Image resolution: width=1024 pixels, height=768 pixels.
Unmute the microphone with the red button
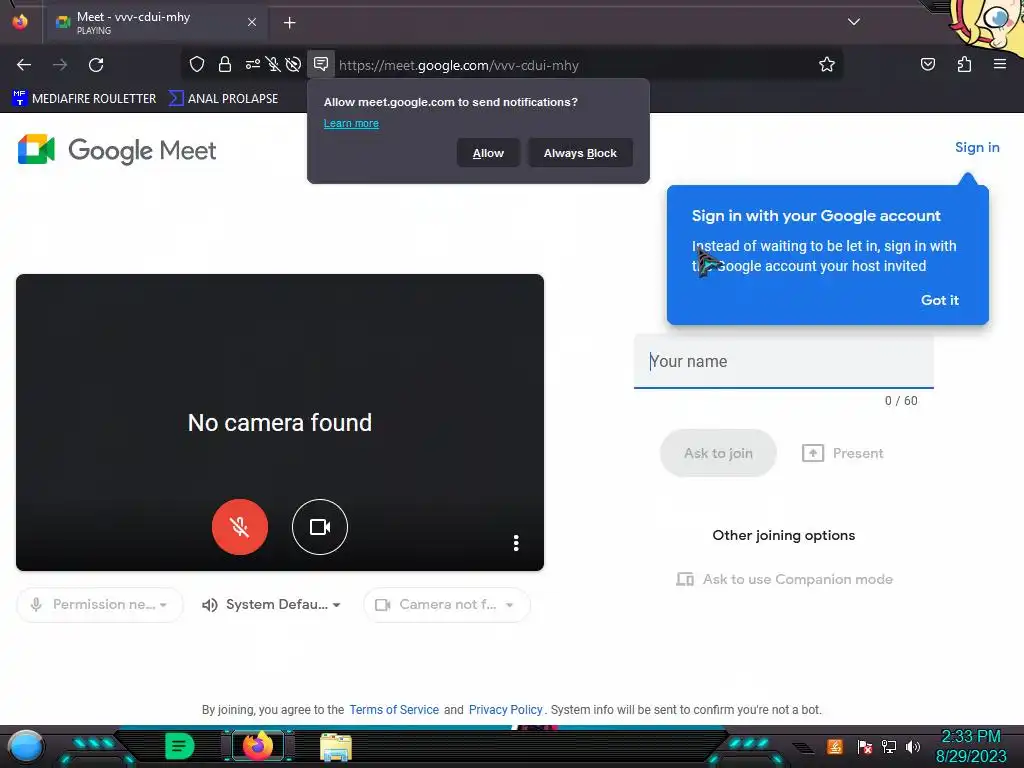coord(240,526)
